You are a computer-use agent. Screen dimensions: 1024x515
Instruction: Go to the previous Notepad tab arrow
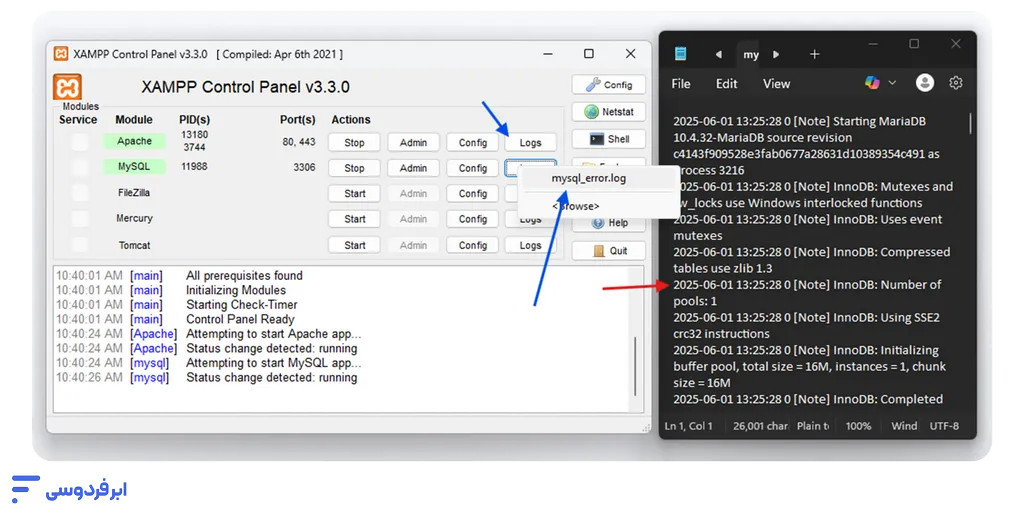[718, 54]
